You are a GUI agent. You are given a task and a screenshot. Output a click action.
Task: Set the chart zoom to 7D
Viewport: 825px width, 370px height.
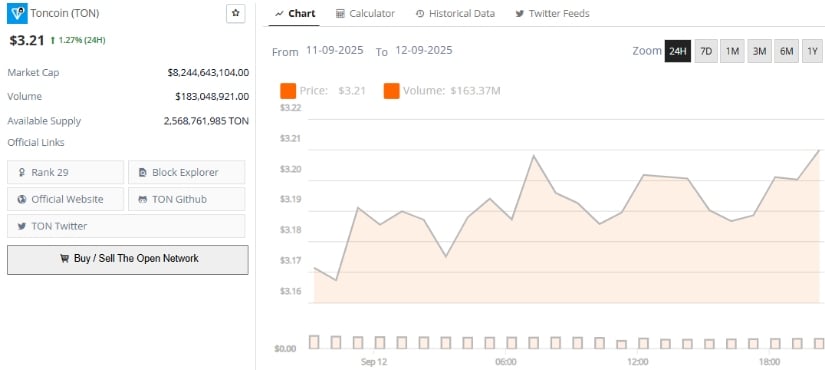(x=706, y=51)
